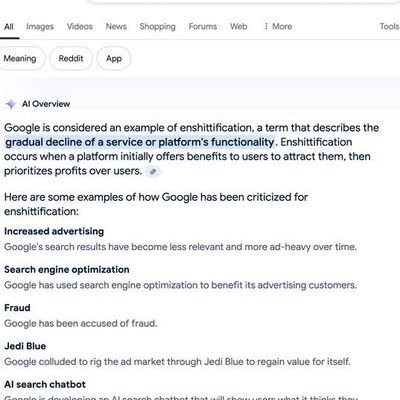Select the Web results tab

[239, 26]
